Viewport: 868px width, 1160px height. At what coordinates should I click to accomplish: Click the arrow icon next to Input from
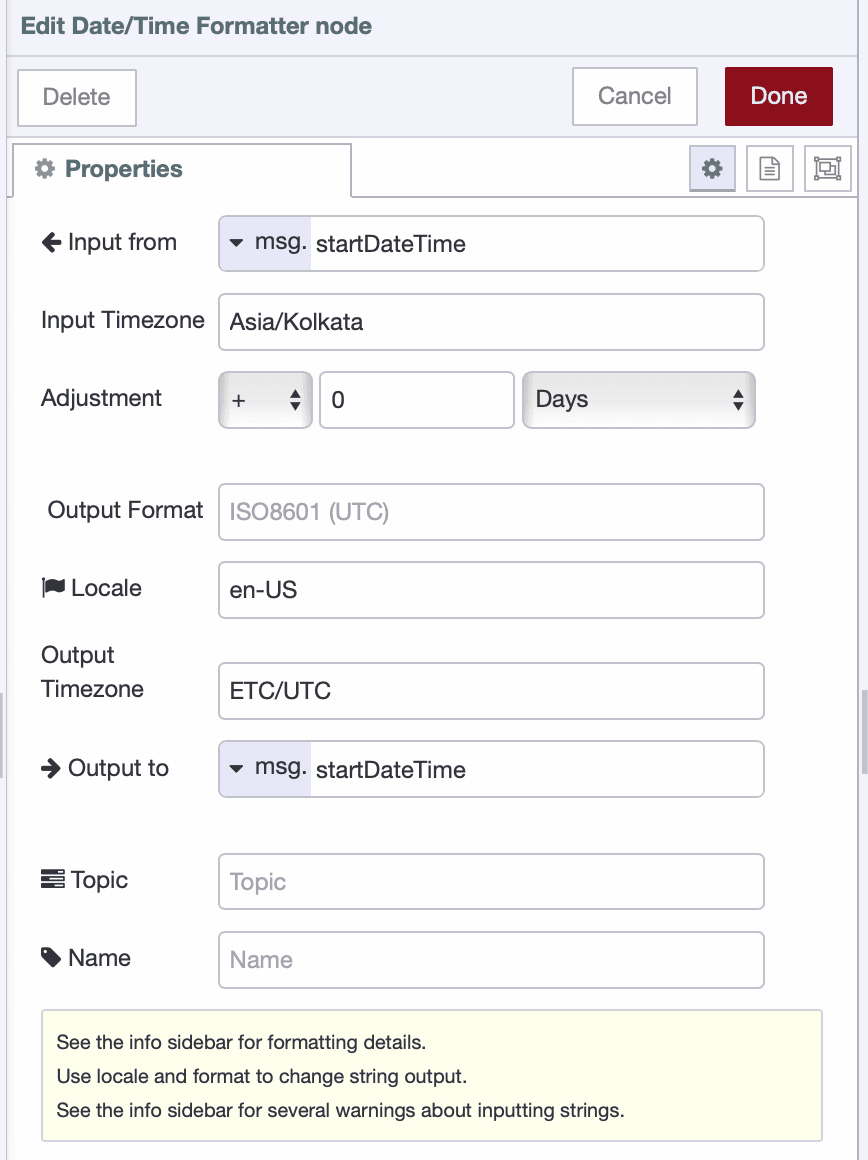click(x=52, y=241)
